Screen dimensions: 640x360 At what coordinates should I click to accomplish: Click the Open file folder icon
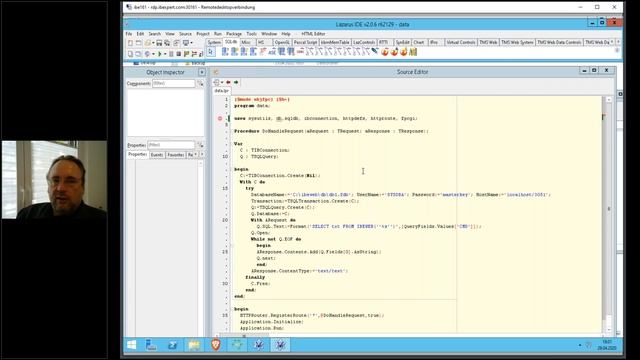tap(147, 42)
